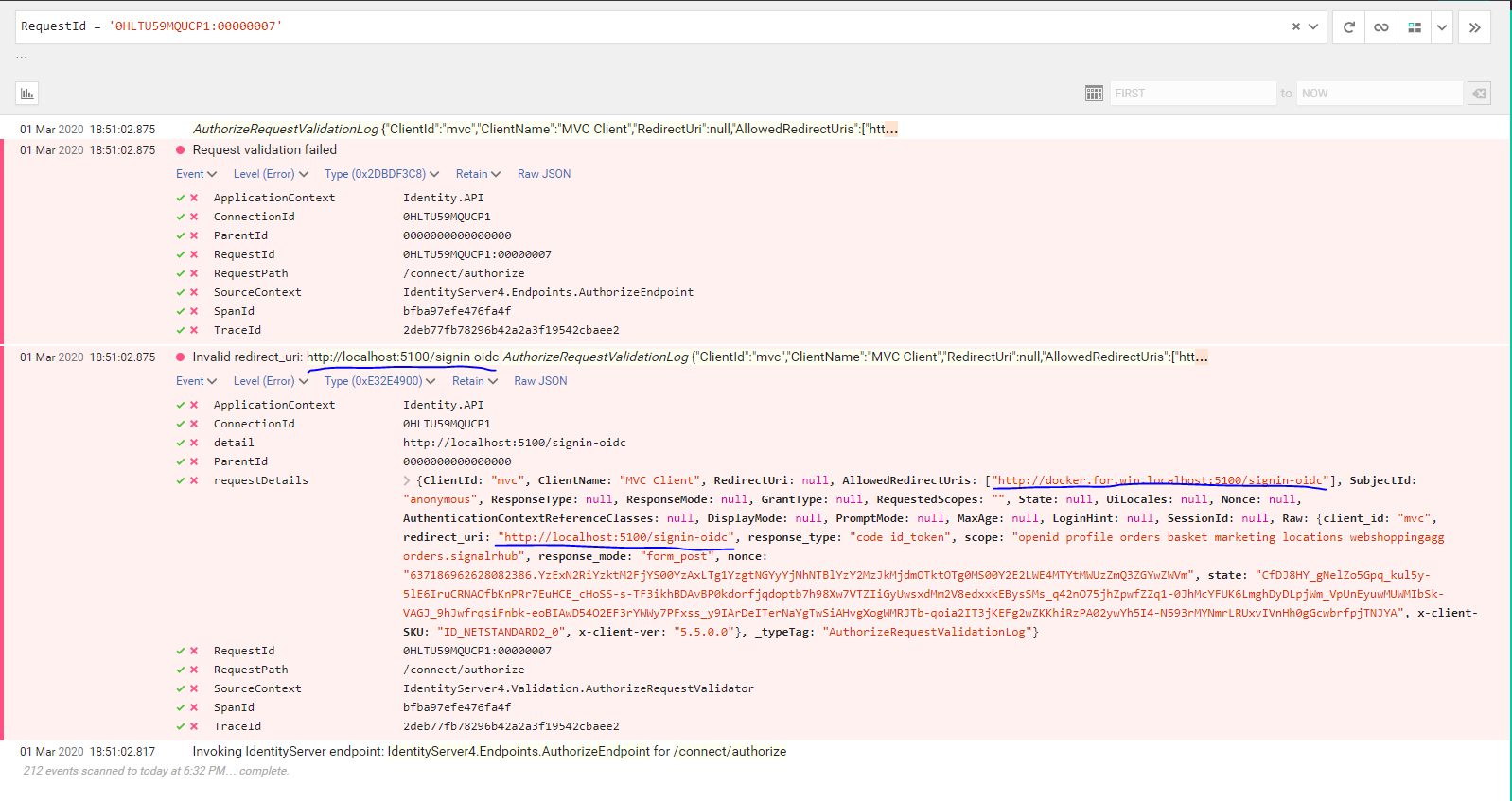This screenshot has height=801, width=1512.
Task: Exclude filter X for SourceContext AuthorizeRequestValidator
Action: [194, 688]
